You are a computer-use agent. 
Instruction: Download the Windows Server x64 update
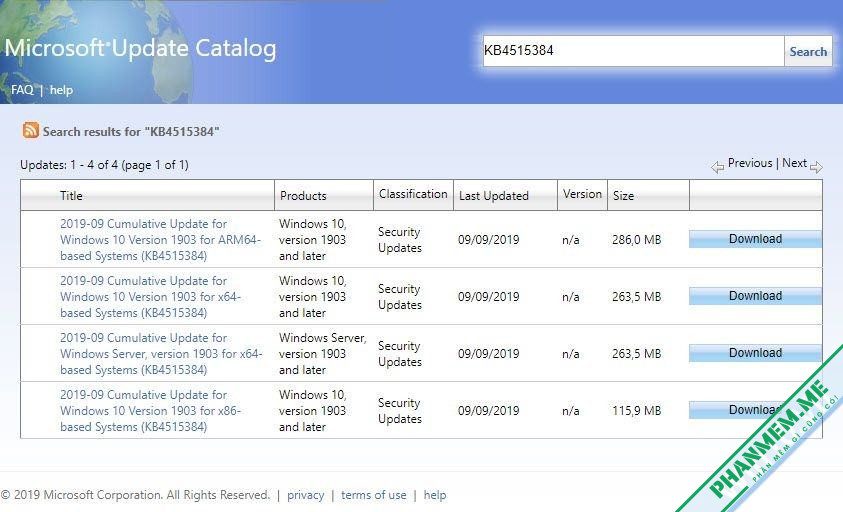click(x=755, y=353)
